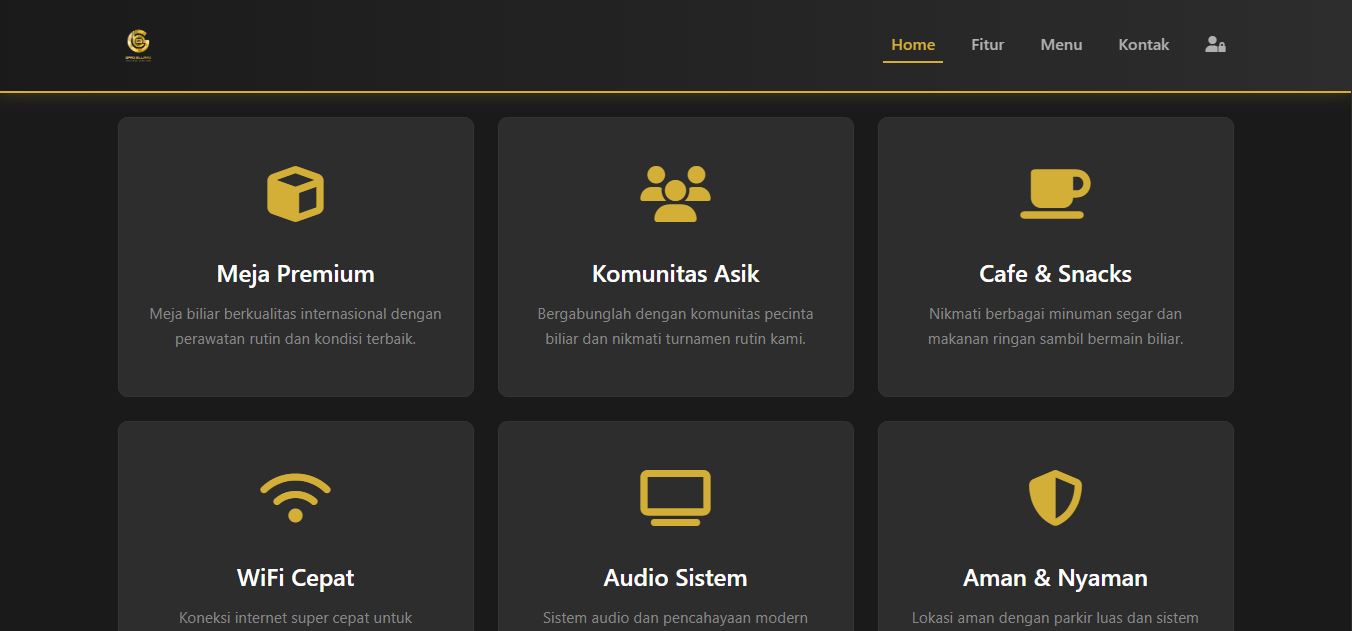
Task: Click the shield security icon
Action: (1055, 497)
